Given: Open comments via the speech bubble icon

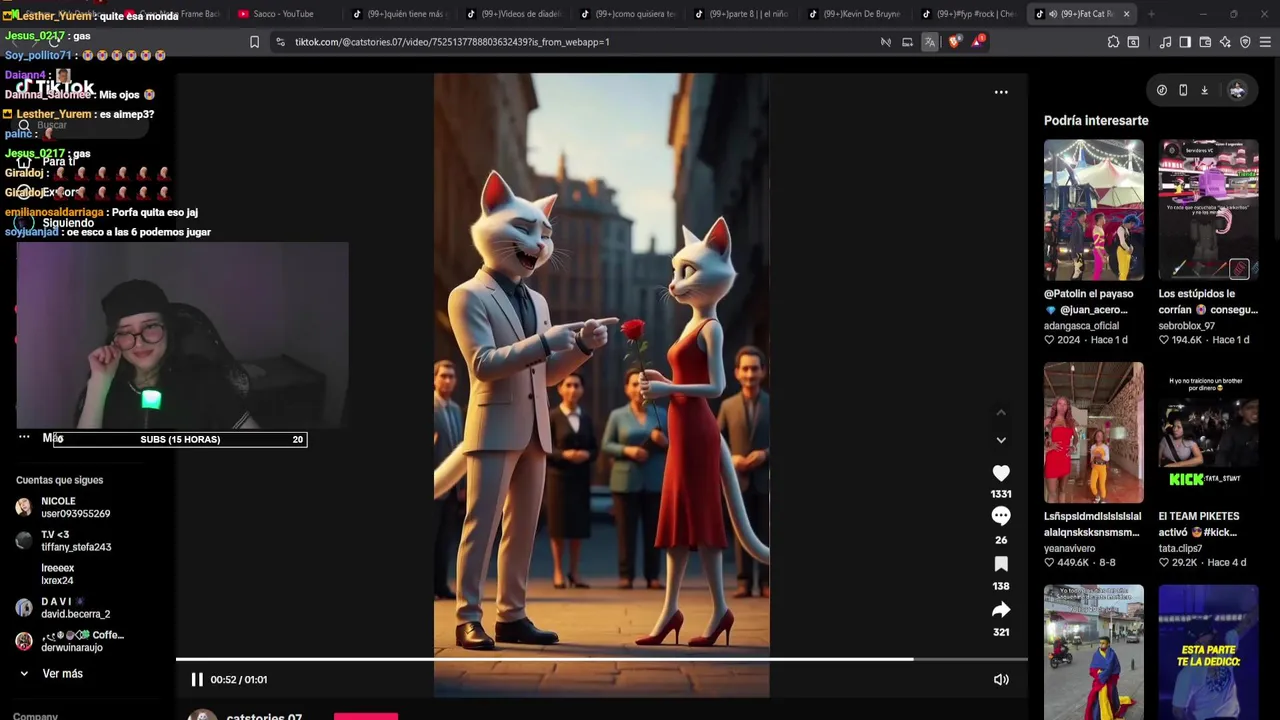Looking at the screenshot, I should (x=1001, y=516).
